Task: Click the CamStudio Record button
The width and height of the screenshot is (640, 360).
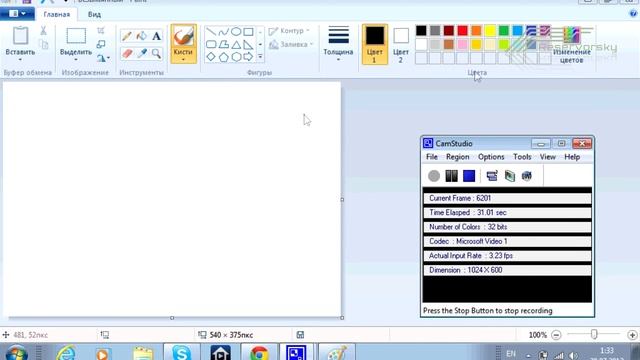Action: coord(434,176)
